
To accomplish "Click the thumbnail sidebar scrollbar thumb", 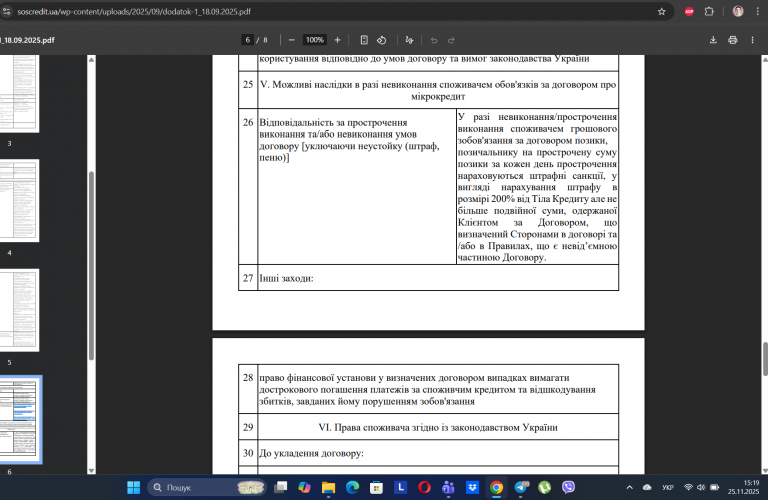I will (x=91, y=266).
